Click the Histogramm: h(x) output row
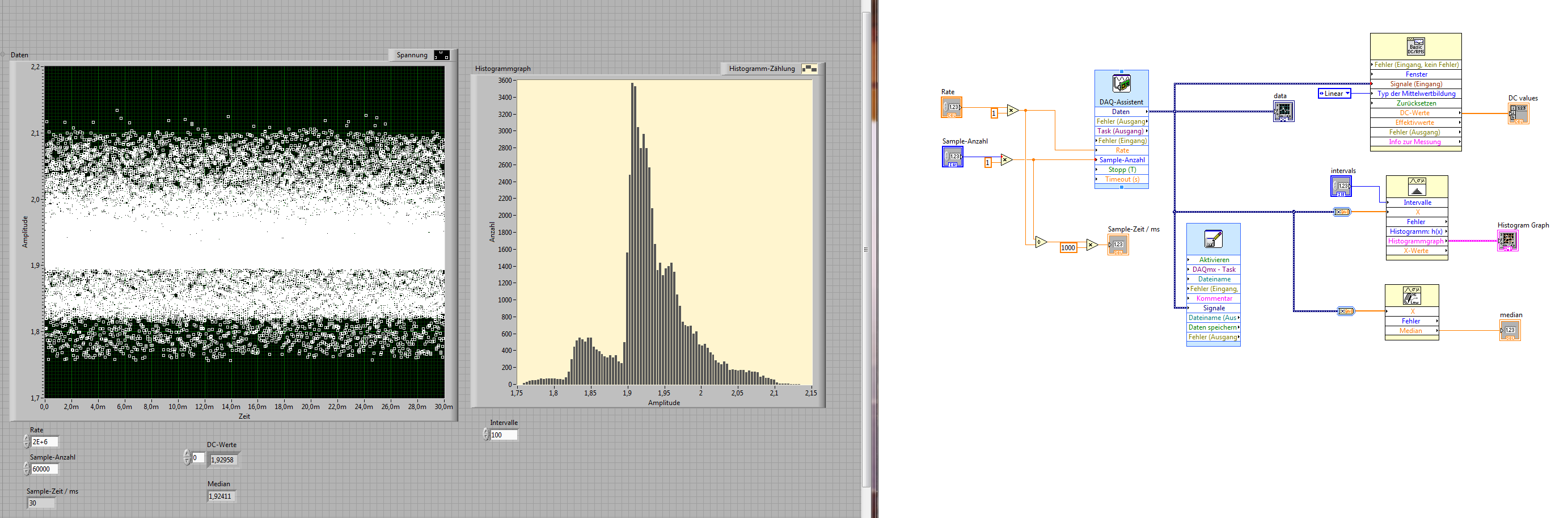This screenshot has width=1568, height=518. pos(1417,232)
